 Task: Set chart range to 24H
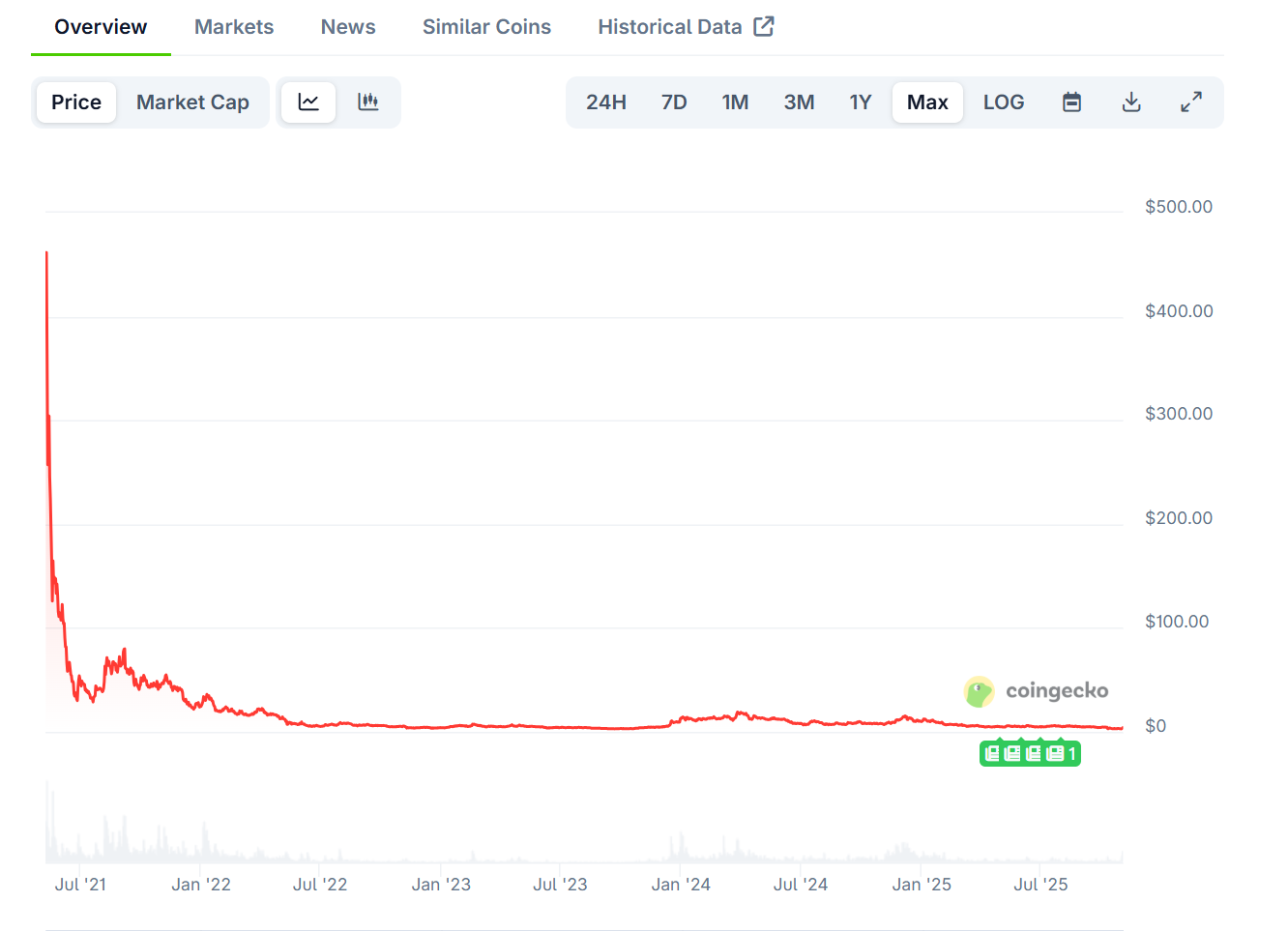[x=606, y=102]
